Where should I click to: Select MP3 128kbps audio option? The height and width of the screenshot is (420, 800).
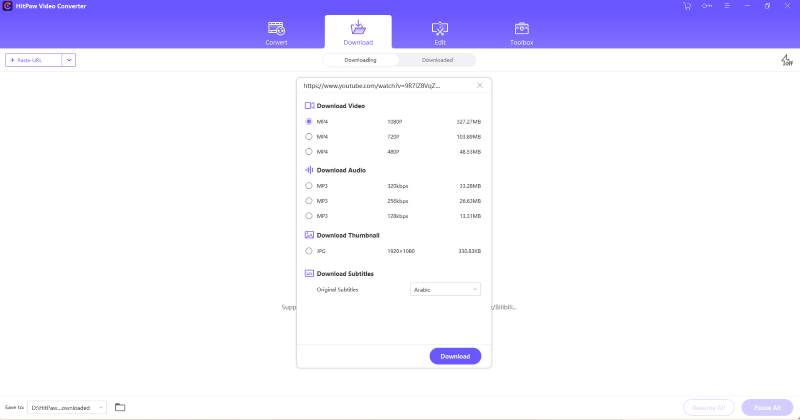309,216
